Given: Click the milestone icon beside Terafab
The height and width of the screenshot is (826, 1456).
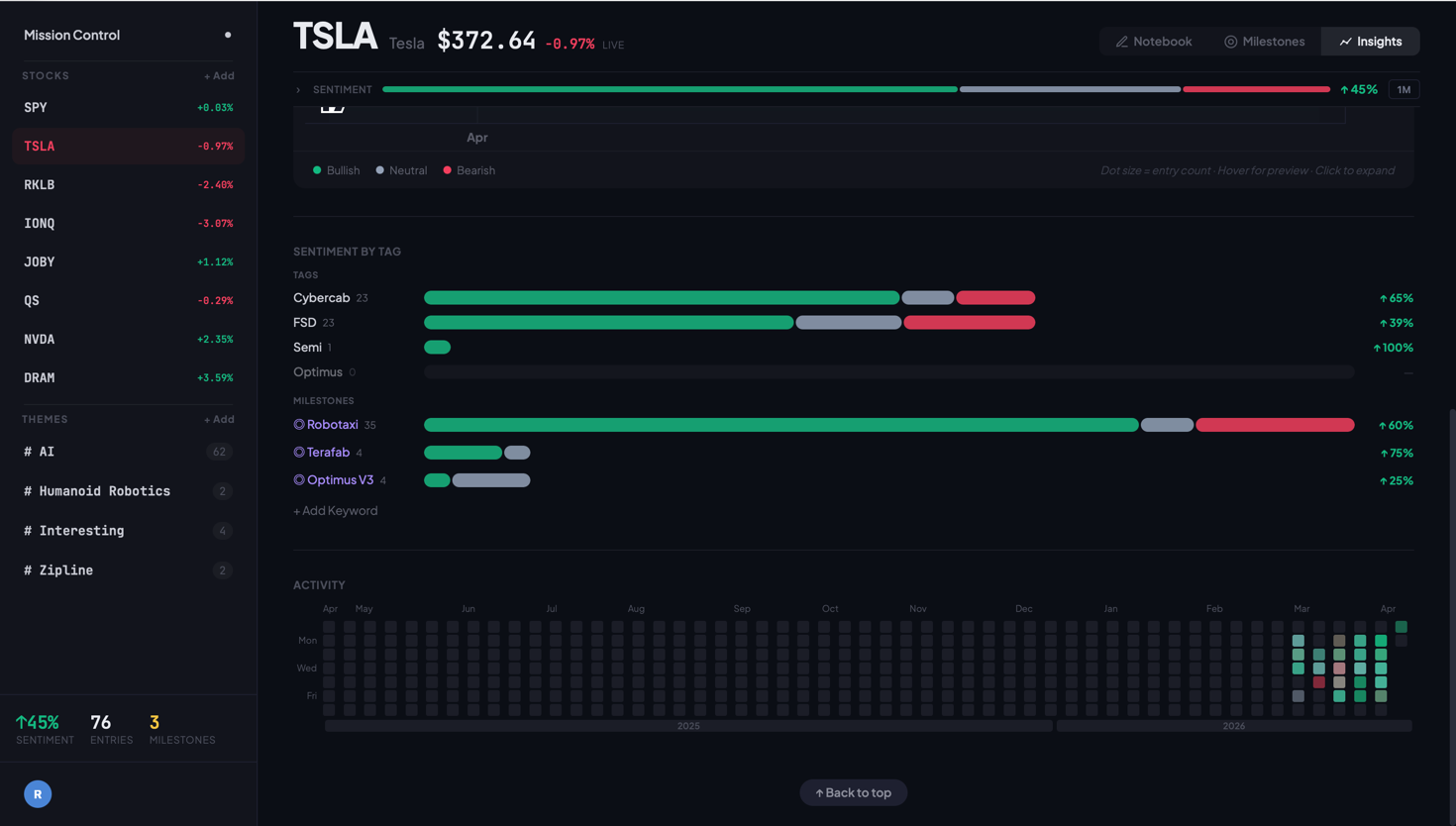Looking at the screenshot, I should 299,453.
